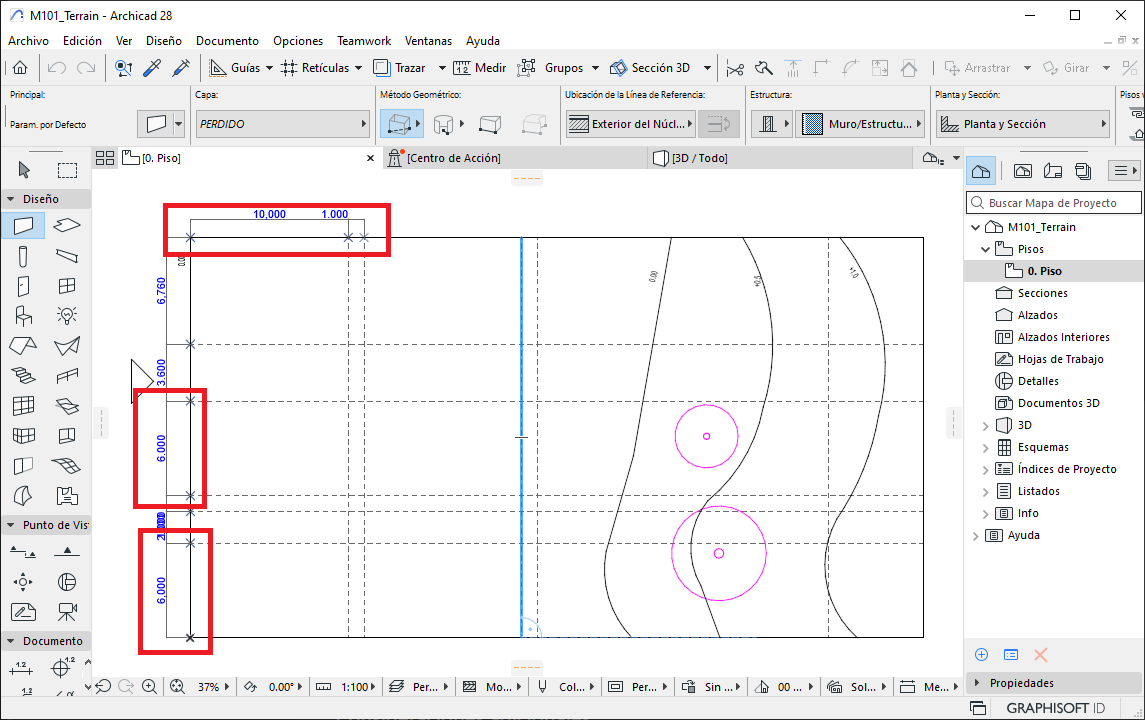This screenshot has width=1145, height=720.
Task: Pick the Lamp tool icon
Action: click(x=67, y=316)
